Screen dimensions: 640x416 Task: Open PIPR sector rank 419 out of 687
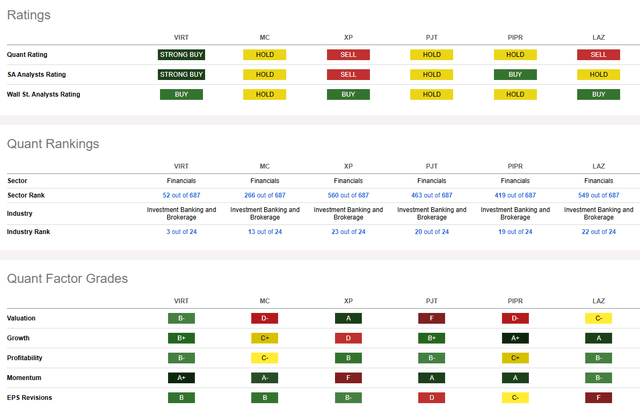tap(515, 195)
